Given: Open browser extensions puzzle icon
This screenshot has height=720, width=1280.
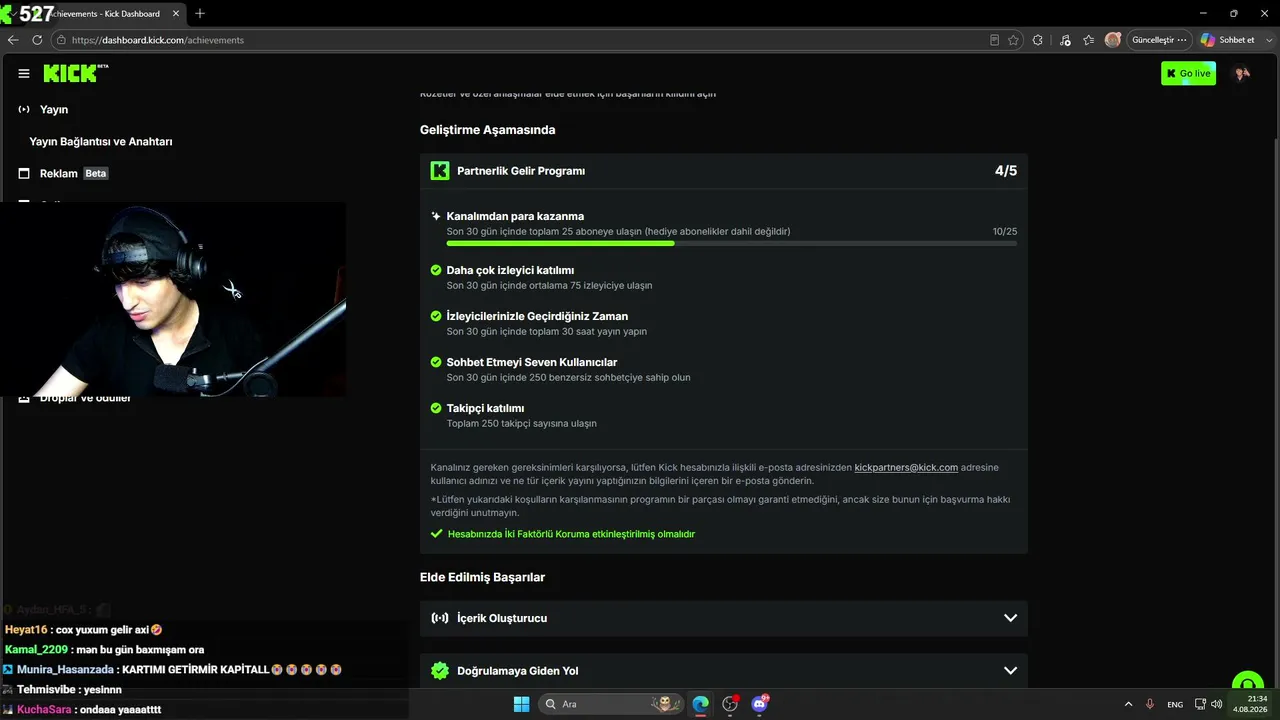Looking at the screenshot, I should [x=1038, y=40].
